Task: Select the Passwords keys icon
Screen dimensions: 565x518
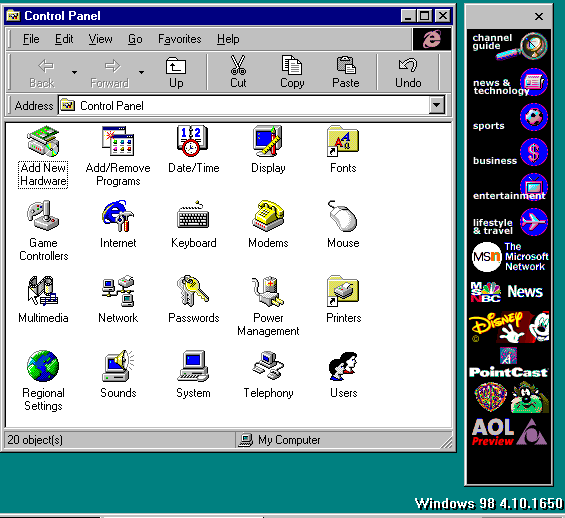Action: click(192, 291)
